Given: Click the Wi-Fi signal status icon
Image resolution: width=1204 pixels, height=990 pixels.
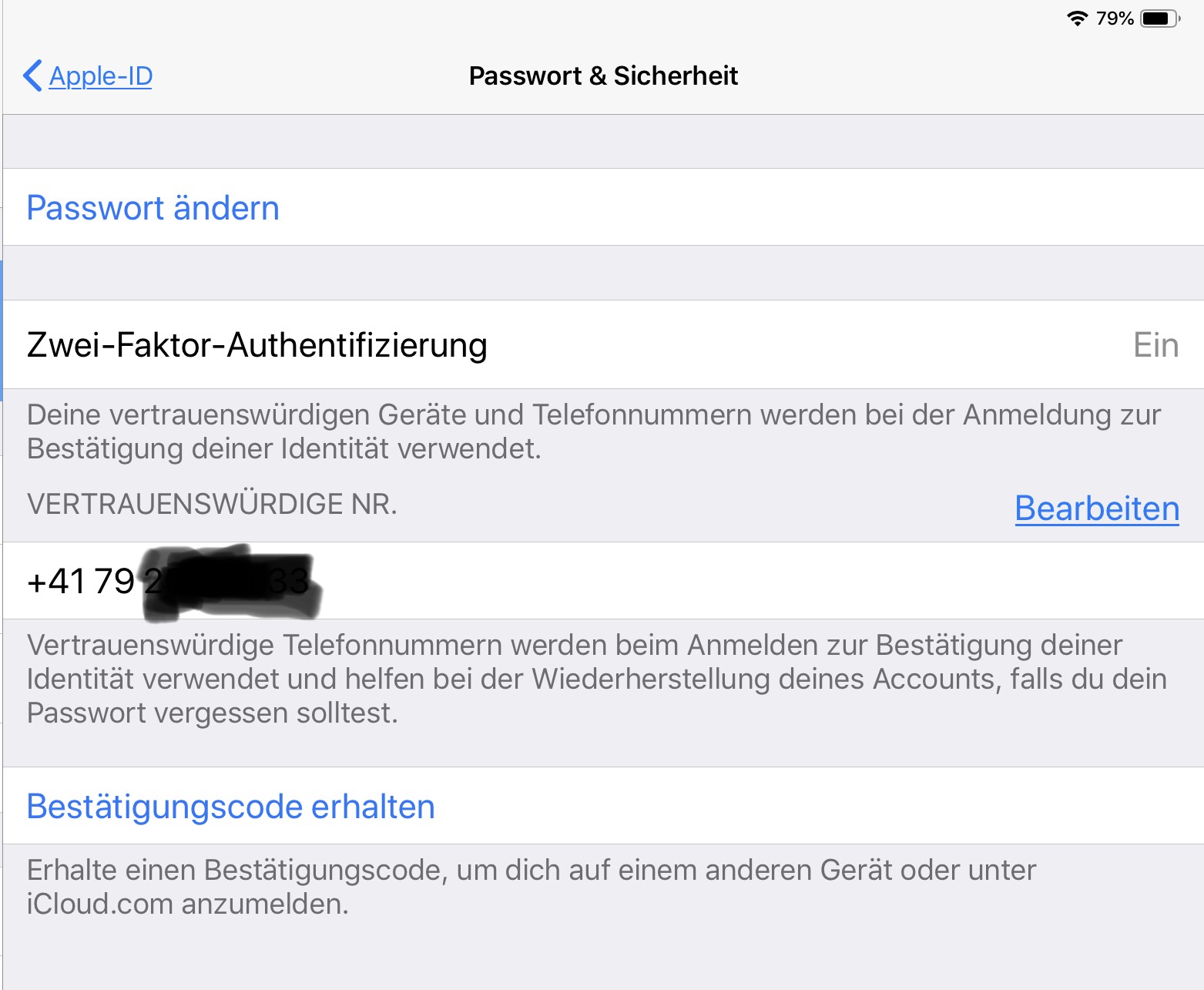Looking at the screenshot, I should 1077,18.
